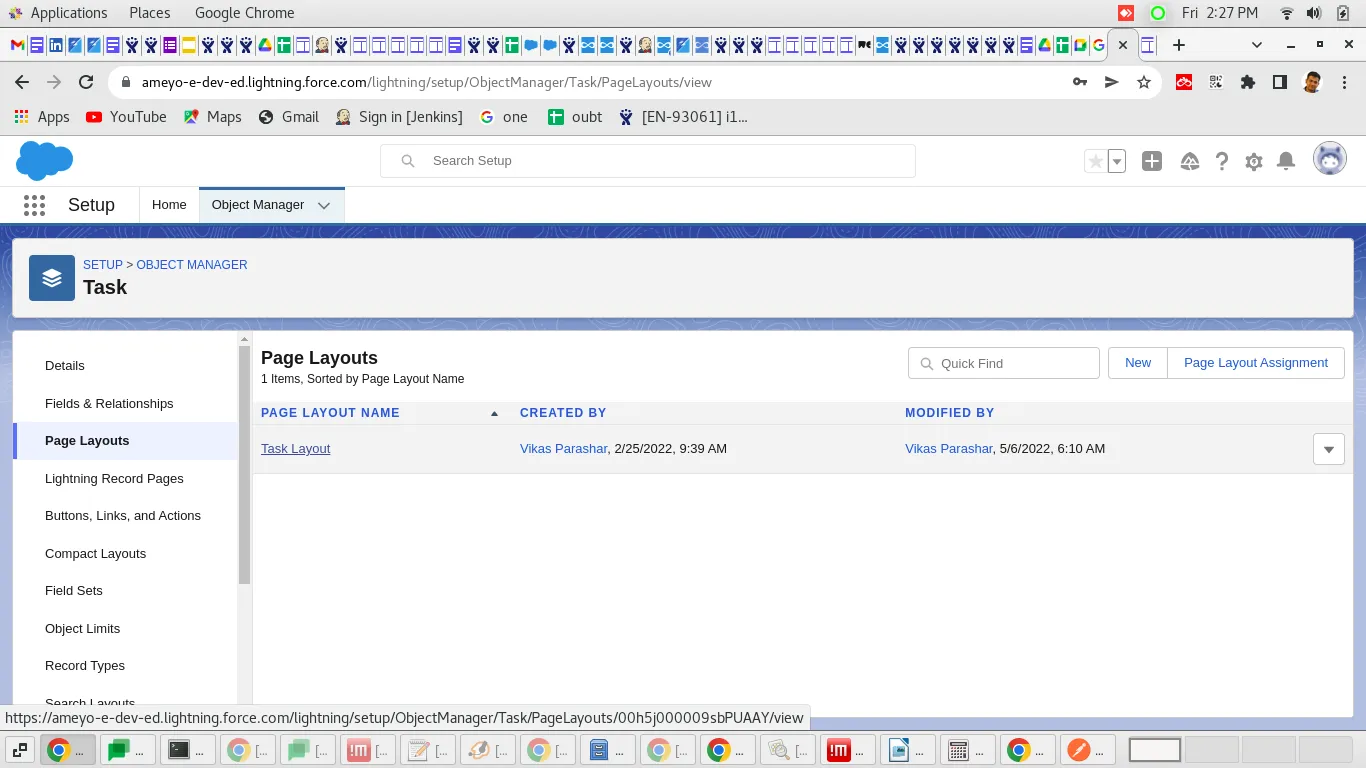
Task: Open the system volume speaker icon
Action: tap(1314, 13)
